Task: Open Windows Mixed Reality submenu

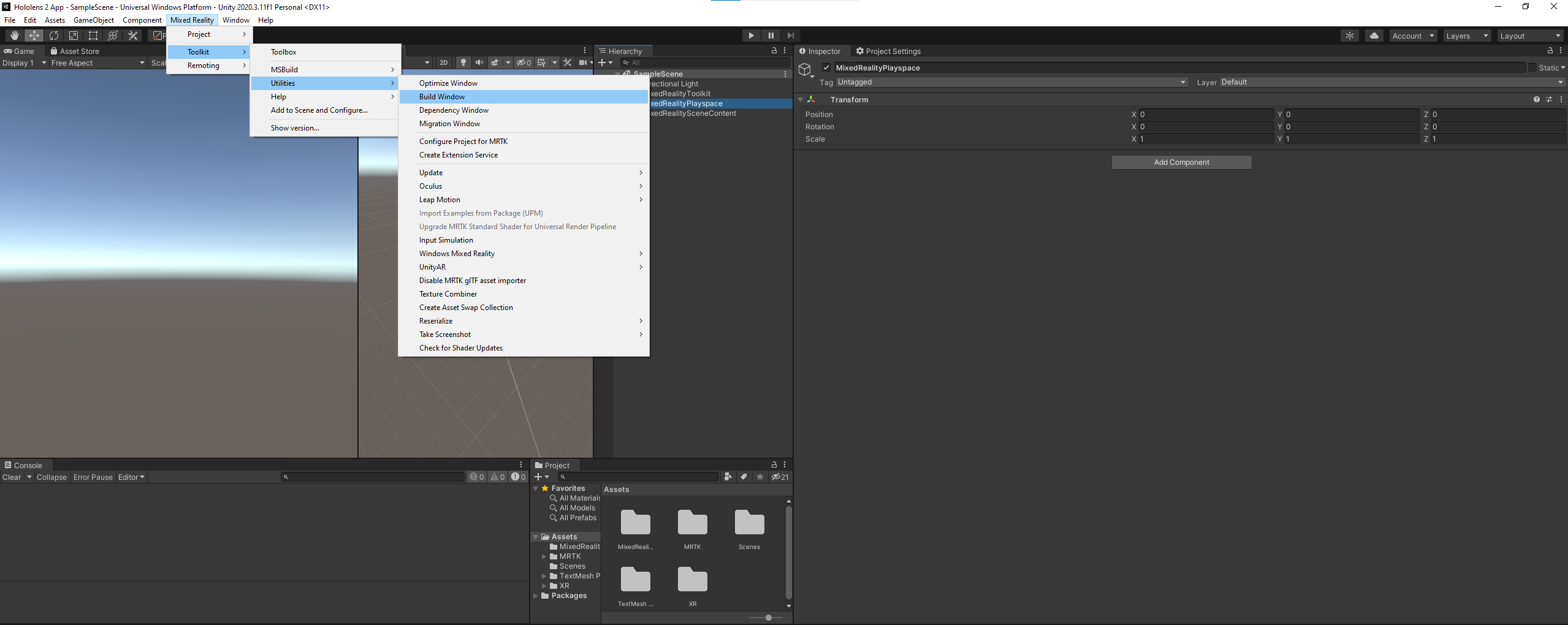Action: coord(523,254)
